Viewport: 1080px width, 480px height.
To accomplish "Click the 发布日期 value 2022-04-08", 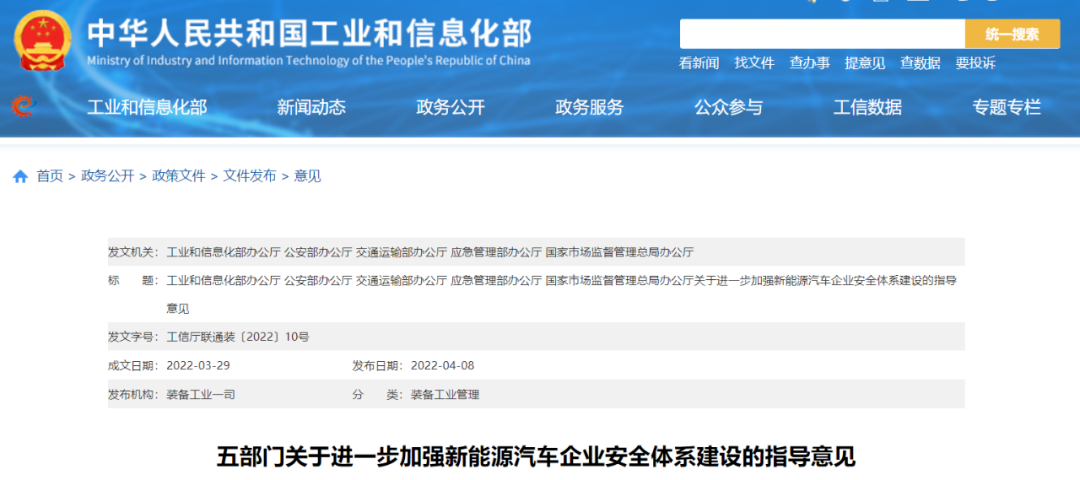I will click(x=442, y=366).
